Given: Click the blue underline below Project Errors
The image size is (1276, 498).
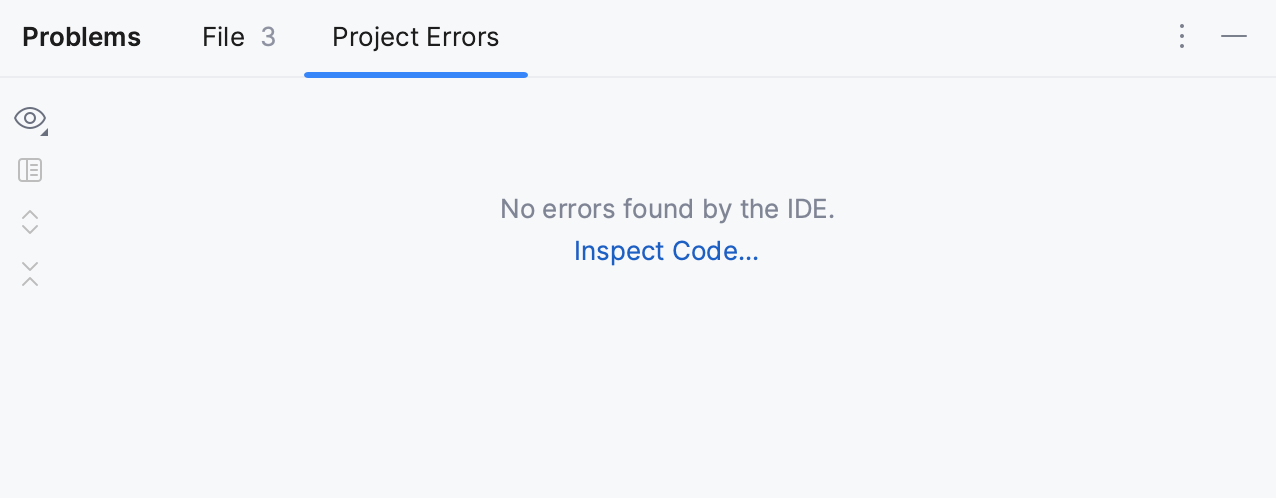Looking at the screenshot, I should coord(415,74).
